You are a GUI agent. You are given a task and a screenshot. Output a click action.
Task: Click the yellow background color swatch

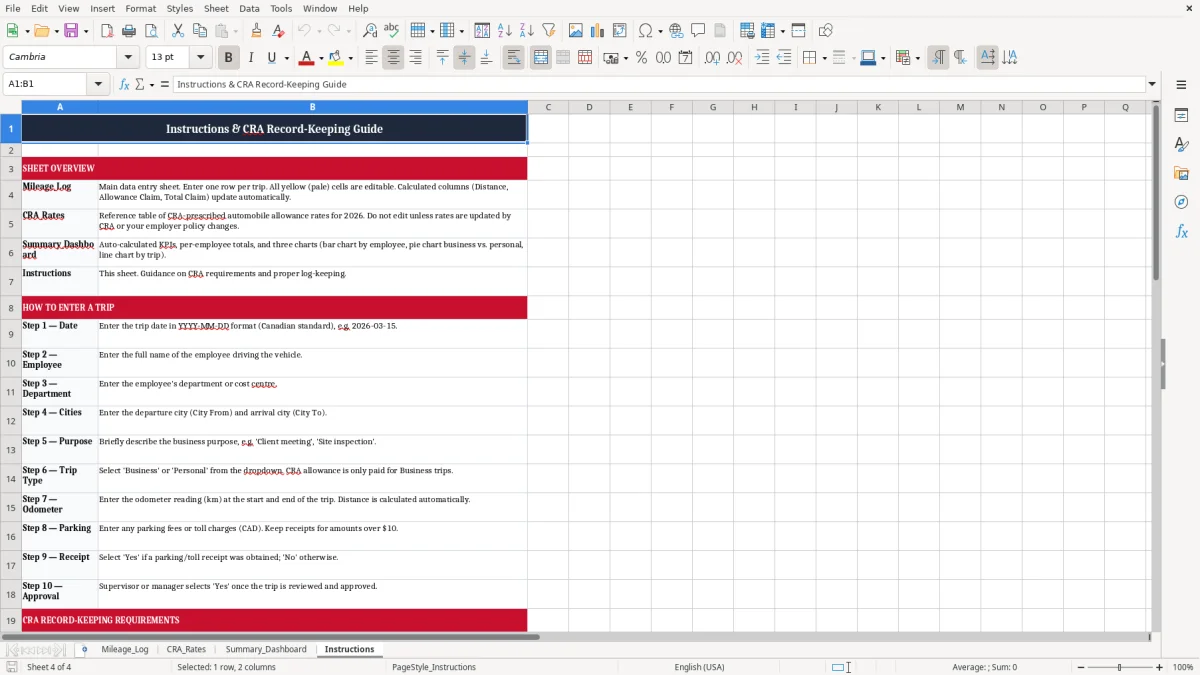coord(335,58)
